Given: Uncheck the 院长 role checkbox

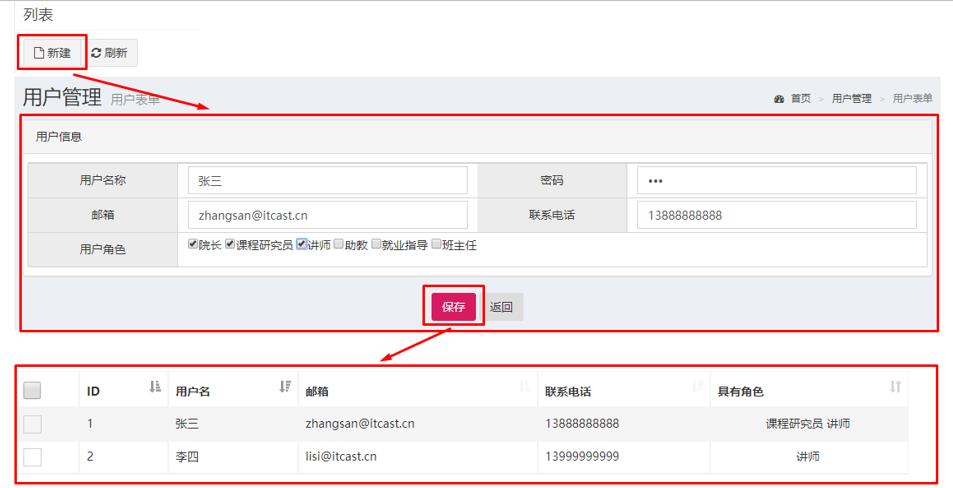Looking at the screenshot, I should tap(193, 244).
